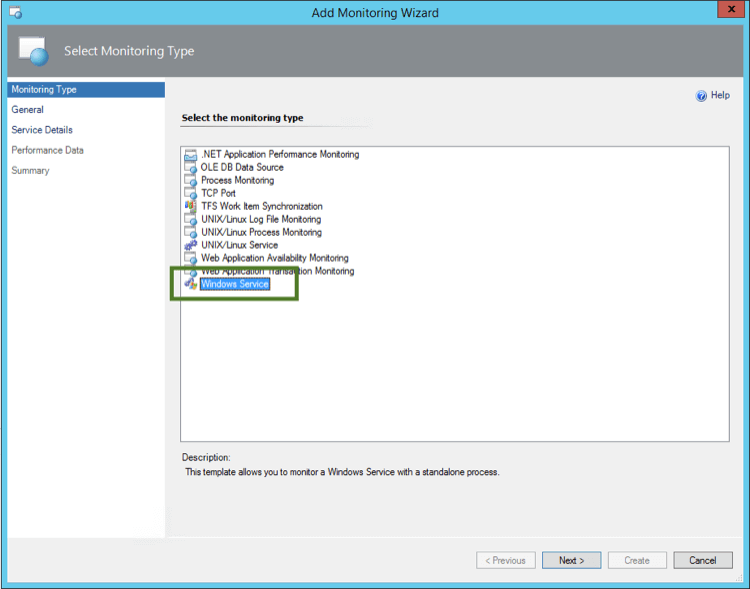Choose Process Monitoring from the list
Image resolution: width=750 pixels, height=589 pixels.
pos(238,180)
